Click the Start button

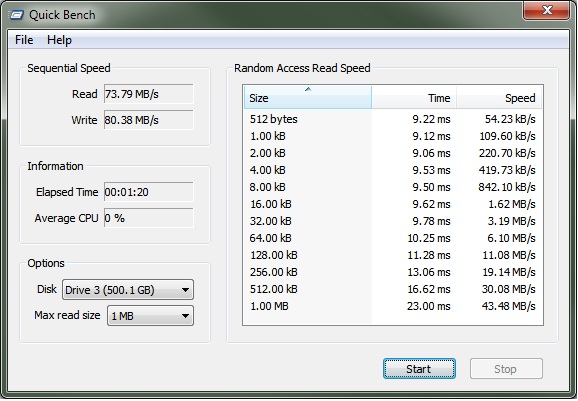pyautogui.click(x=419, y=369)
